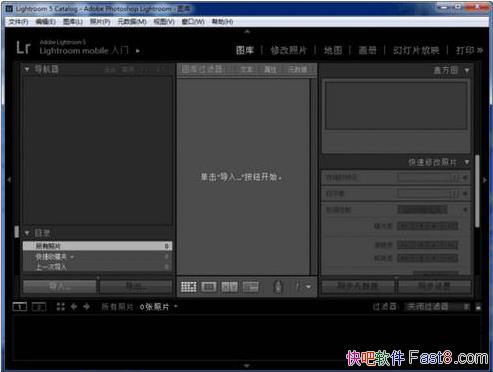Open the white balance combo box
Viewport: 493px width, 372px height.
[x=428, y=194]
